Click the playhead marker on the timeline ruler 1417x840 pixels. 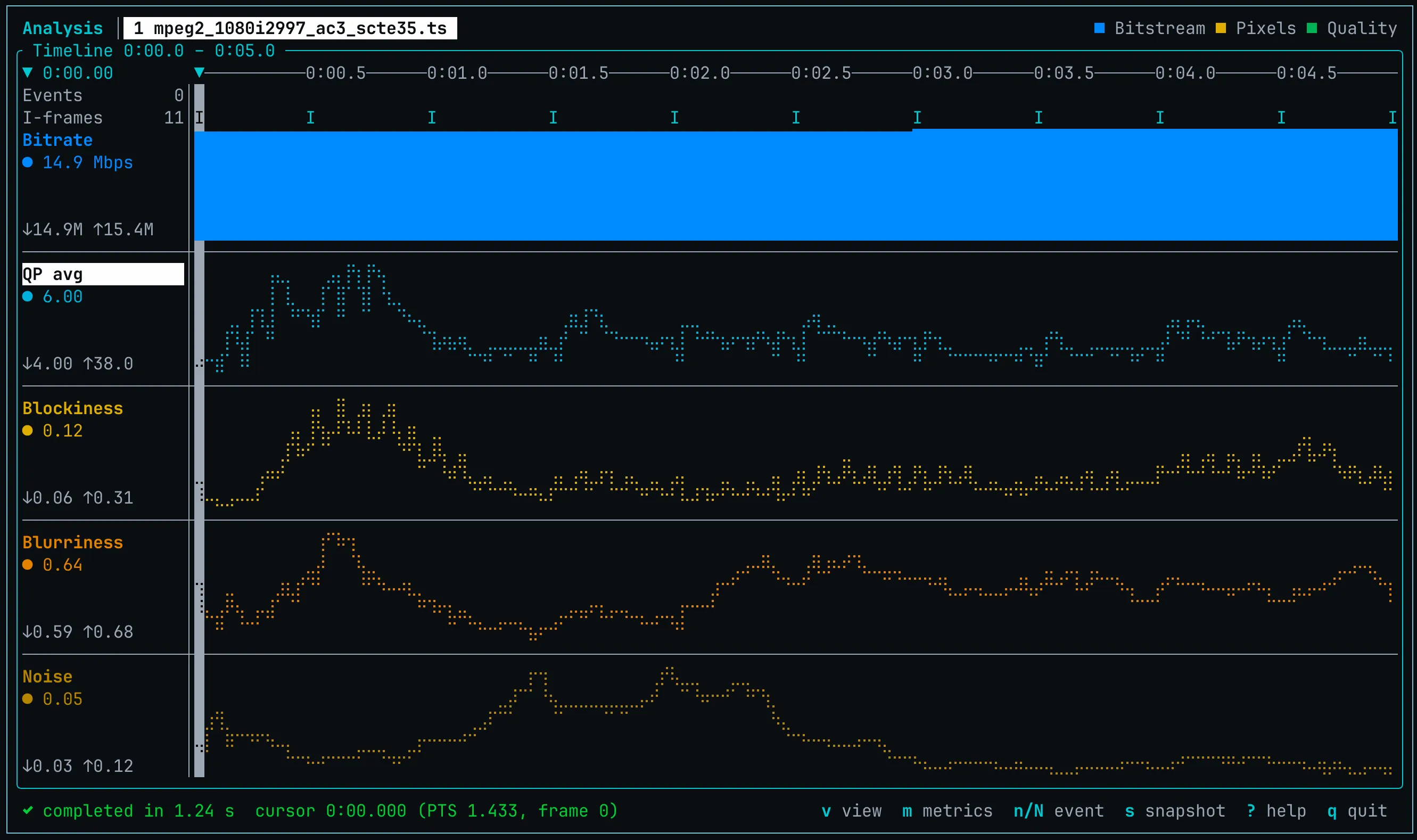click(x=199, y=72)
